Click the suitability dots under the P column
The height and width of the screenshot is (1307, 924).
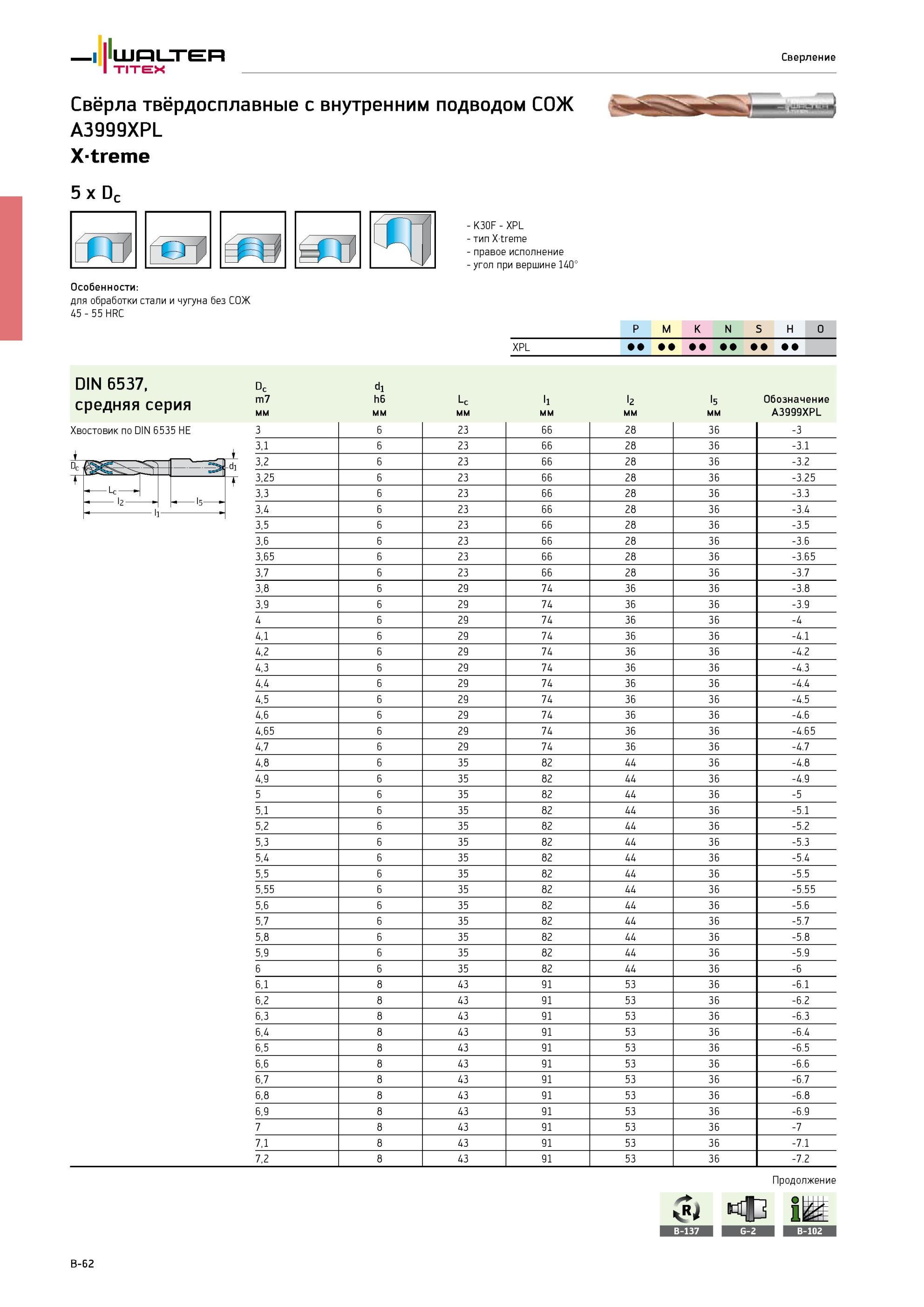pyautogui.click(x=635, y=347)
